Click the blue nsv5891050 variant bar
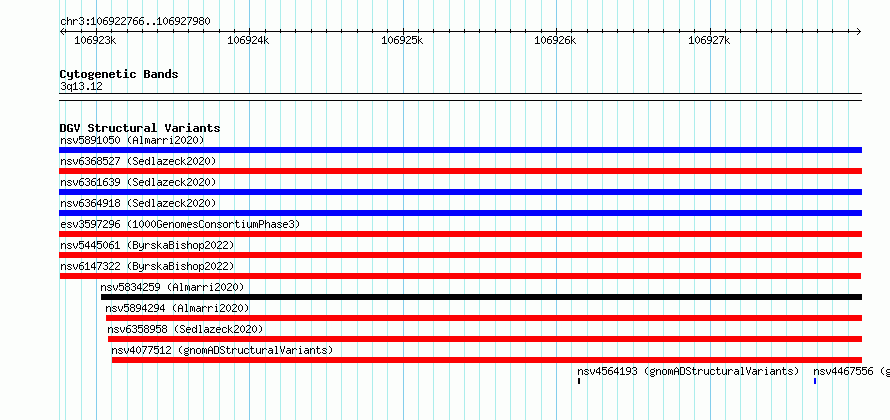The height and width of the screenshot is (420, 890). (x=460, y=150)
